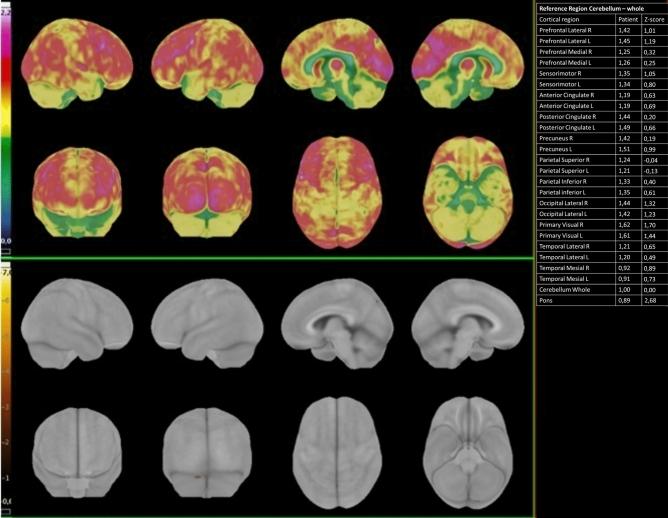Select the 'Parietal Superior R' row label
The width and height of the screenshot is (668, 518).
[564, 160]
